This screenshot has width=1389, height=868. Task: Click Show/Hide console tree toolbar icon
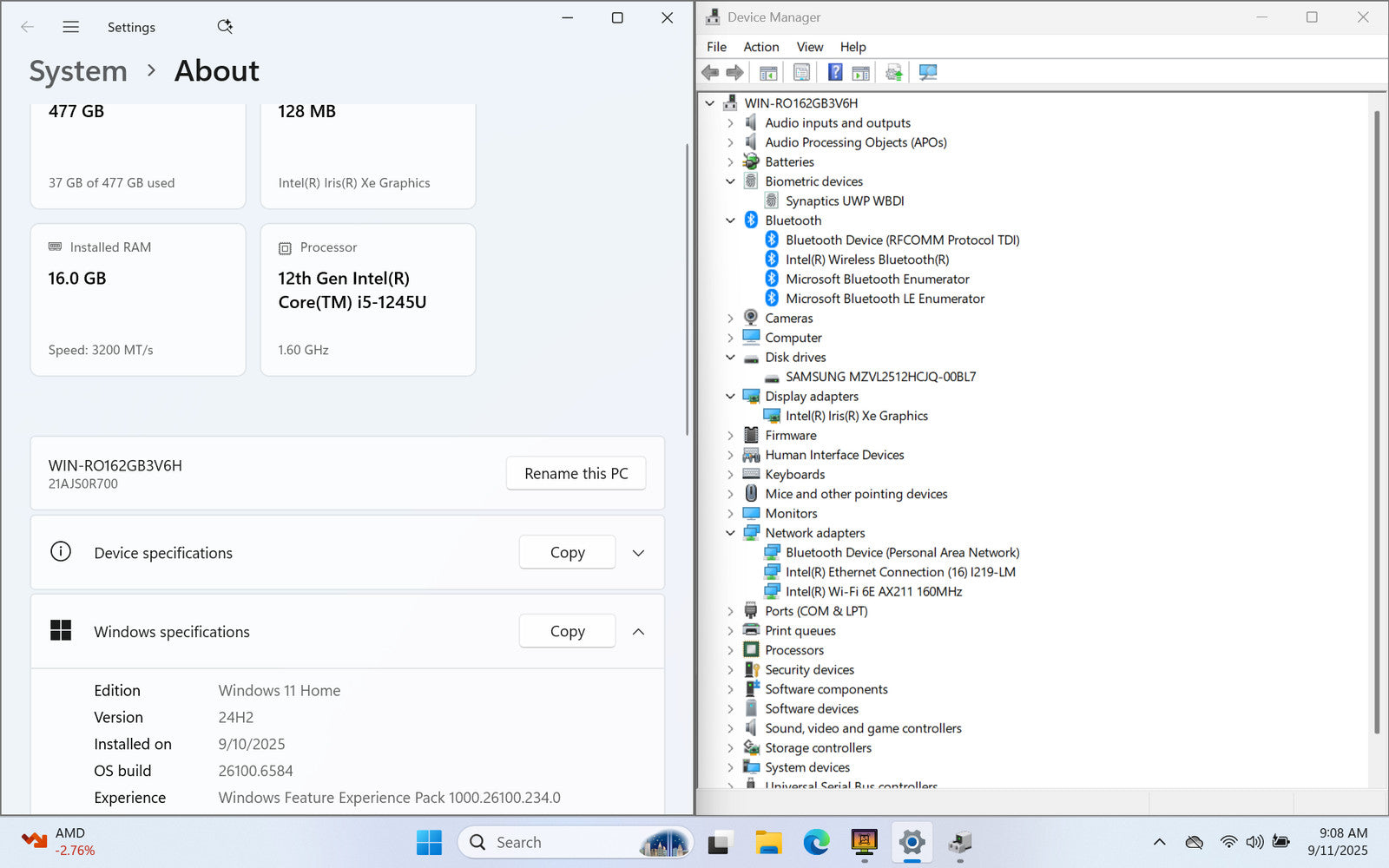click(768, 72)
